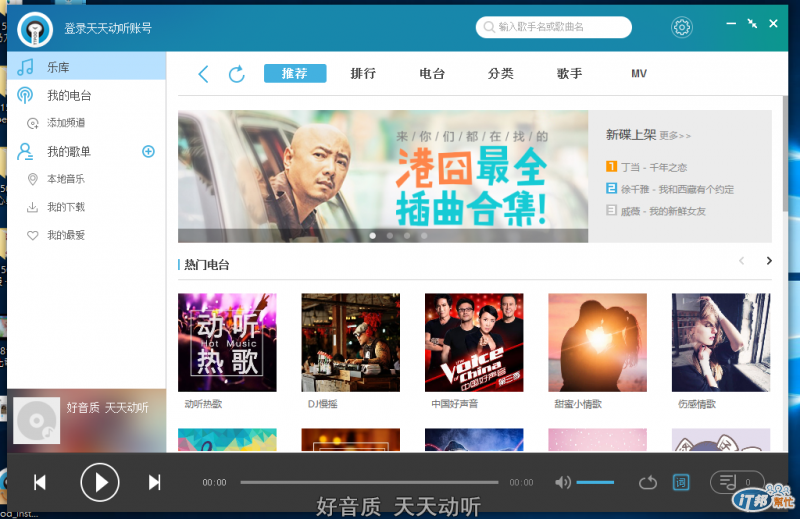Show next 热门电台 page arrow
Image resolution: width=800 pixels, height=519 pixels.
click(x=769, y=261)
